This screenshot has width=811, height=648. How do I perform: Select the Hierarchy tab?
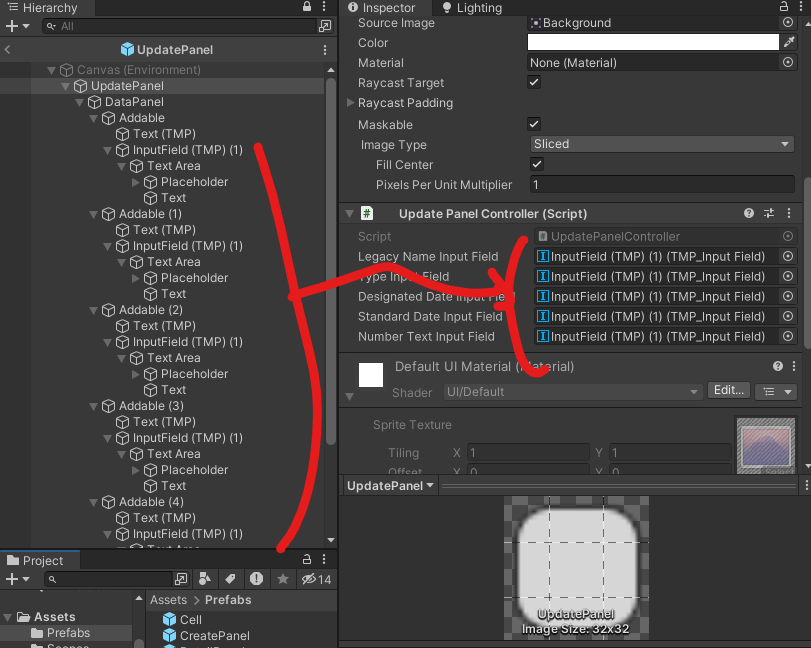(42, 7)
